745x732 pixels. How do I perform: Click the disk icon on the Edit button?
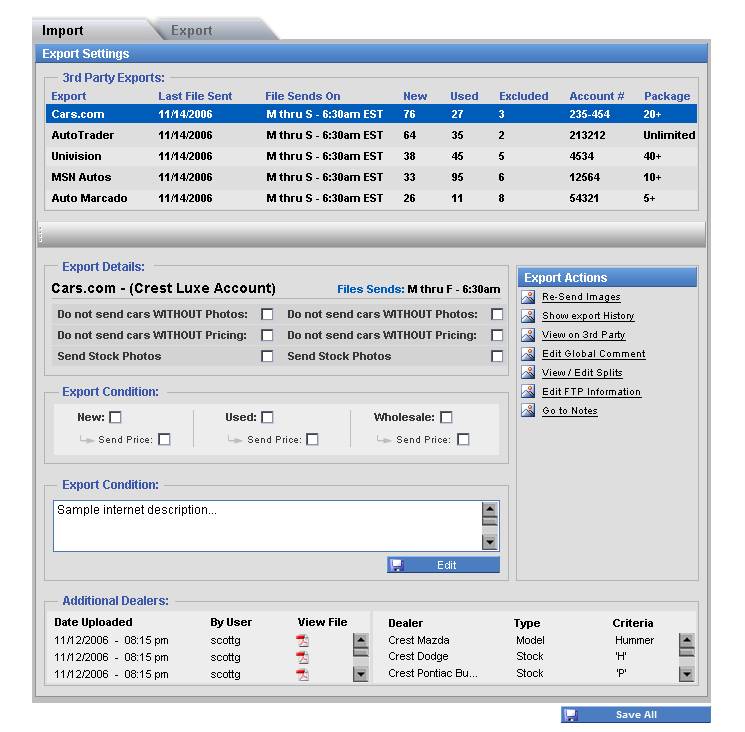397,565
